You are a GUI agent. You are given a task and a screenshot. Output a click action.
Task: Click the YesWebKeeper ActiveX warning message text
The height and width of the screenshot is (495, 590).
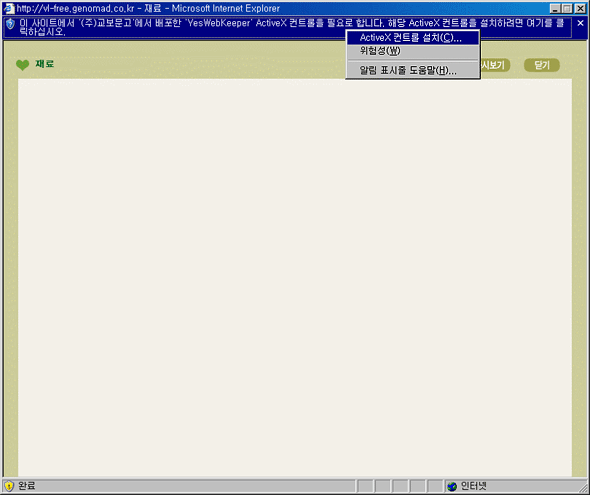tap(292, 27)
